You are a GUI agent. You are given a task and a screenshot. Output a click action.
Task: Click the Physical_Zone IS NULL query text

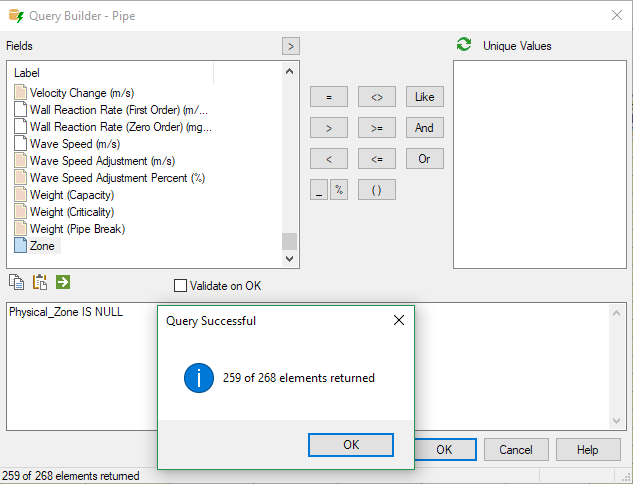pyautogui.click(x=66, y=312)
